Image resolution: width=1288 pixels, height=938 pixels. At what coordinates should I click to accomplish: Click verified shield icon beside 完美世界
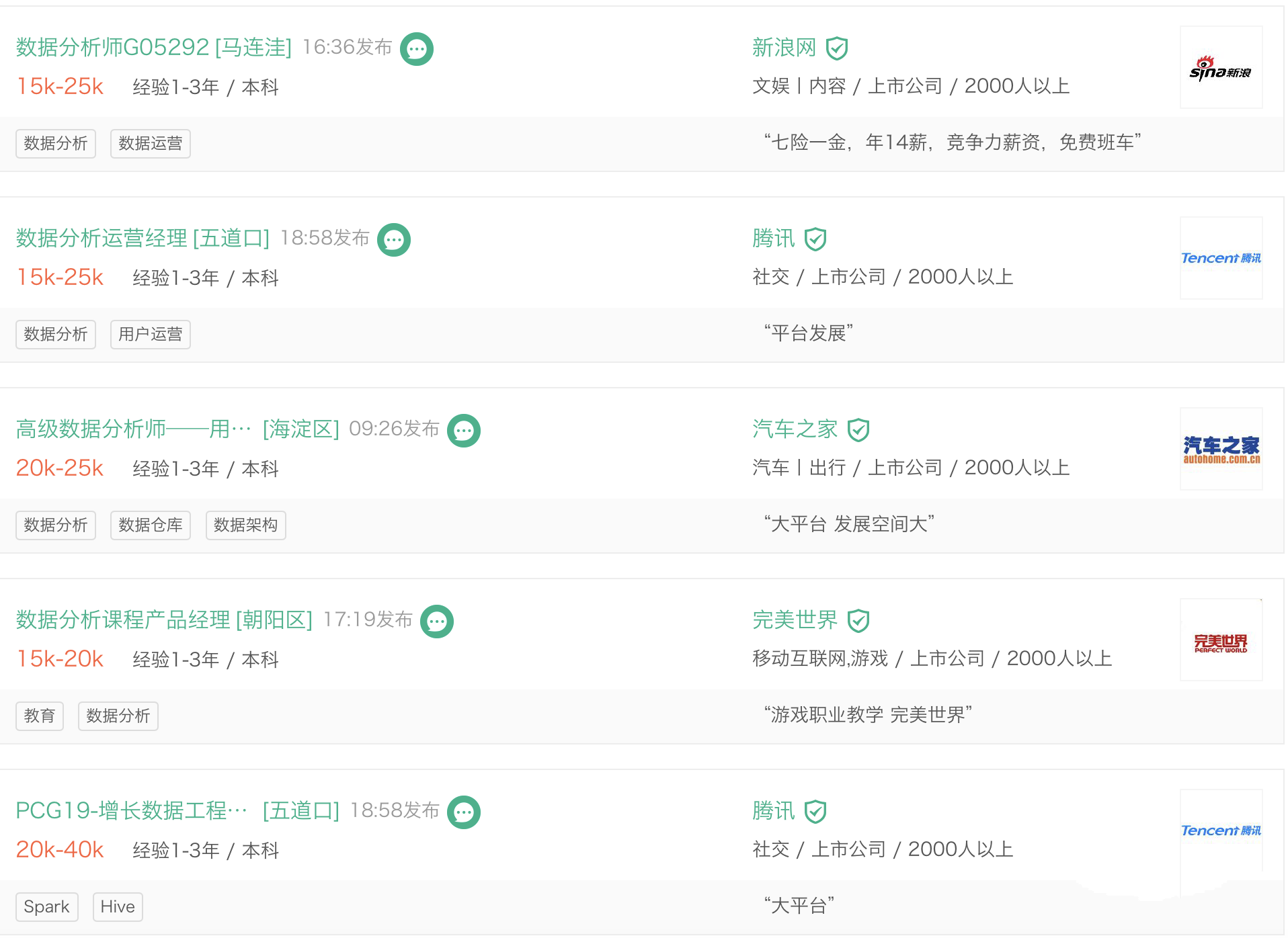pos(858,621)
